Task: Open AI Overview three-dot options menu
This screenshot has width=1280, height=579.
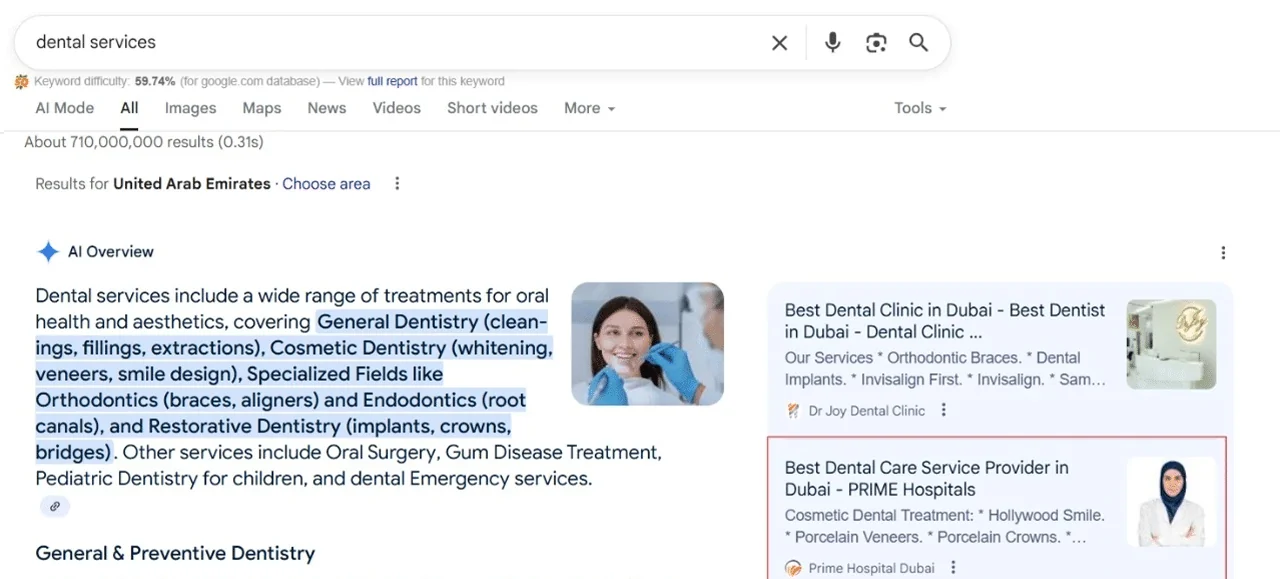Action: pos(1223,253)
